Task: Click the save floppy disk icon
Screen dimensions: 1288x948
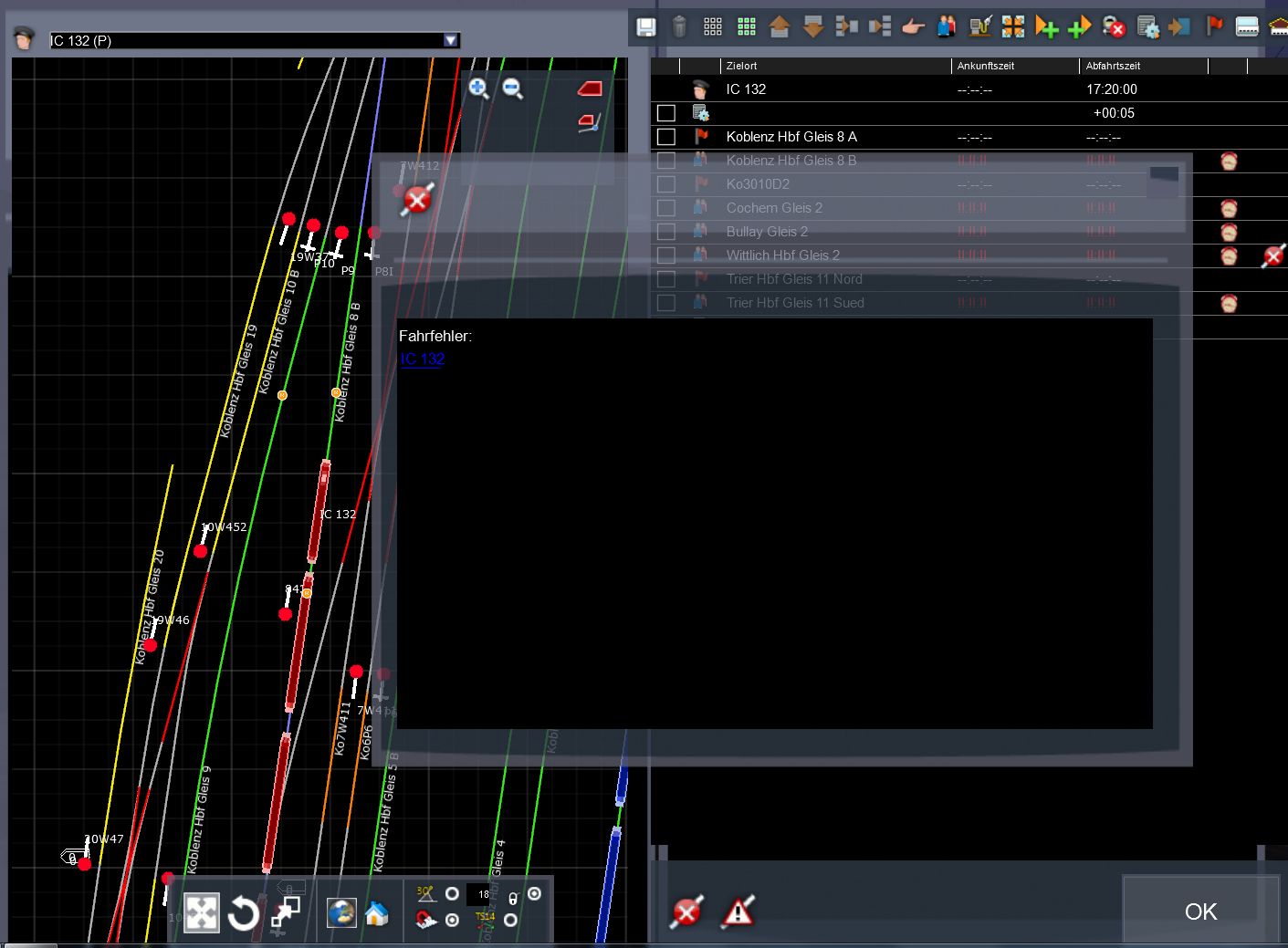Action: click(646, 27)
